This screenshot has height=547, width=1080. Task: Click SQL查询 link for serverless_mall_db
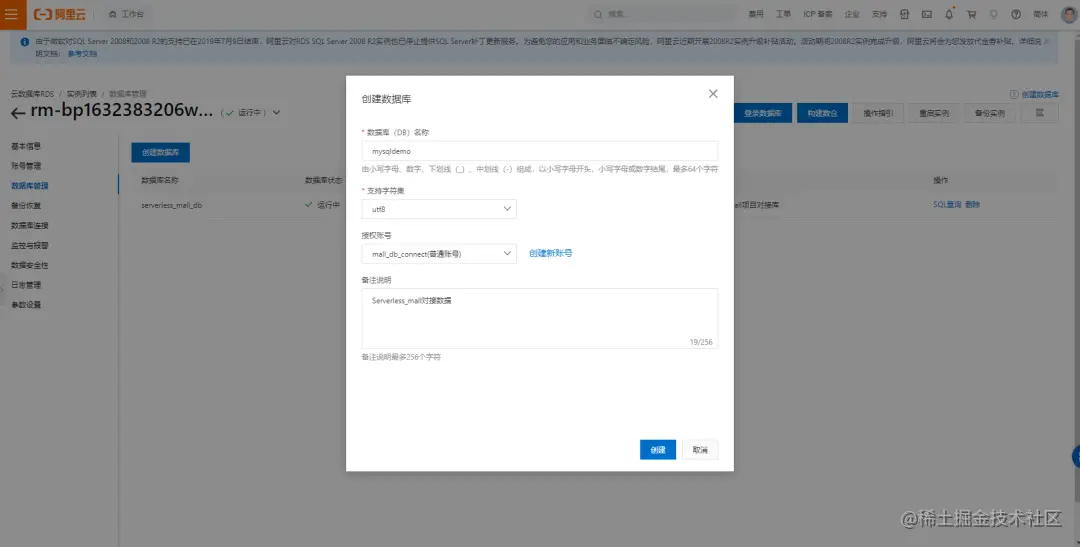(x=947, y=205)
